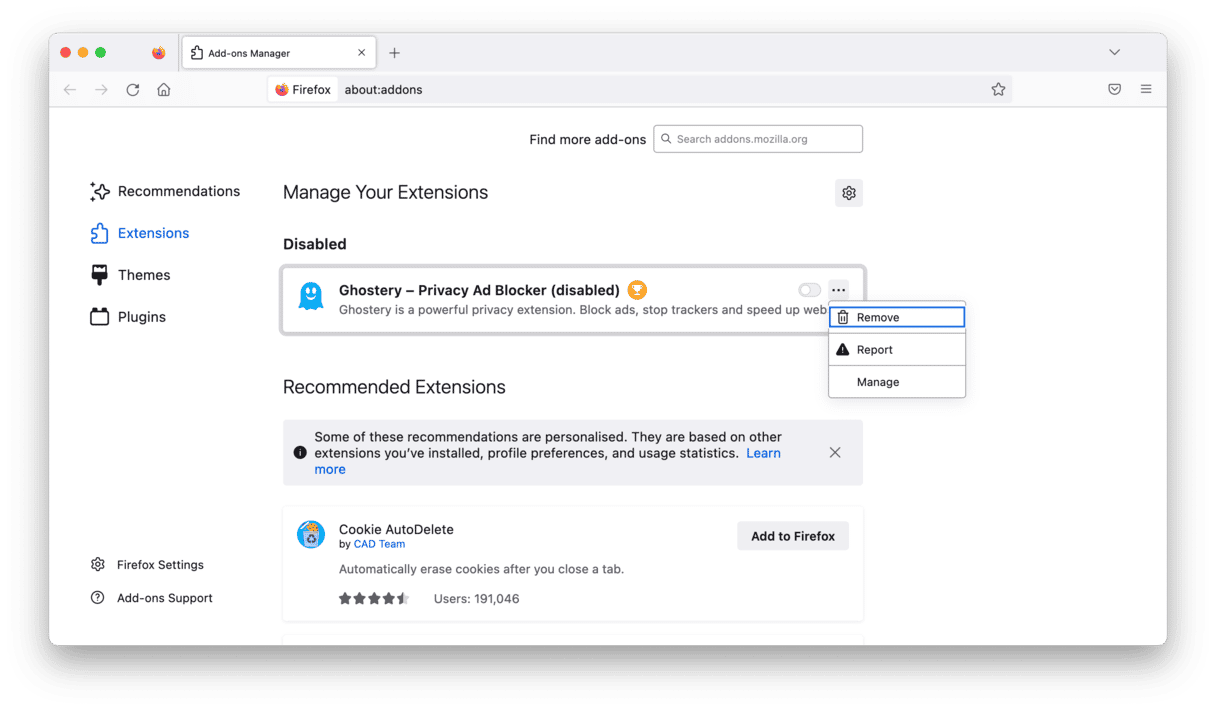Open a new tab with the plus button
1216x710 pixels.
click(394, 53)
